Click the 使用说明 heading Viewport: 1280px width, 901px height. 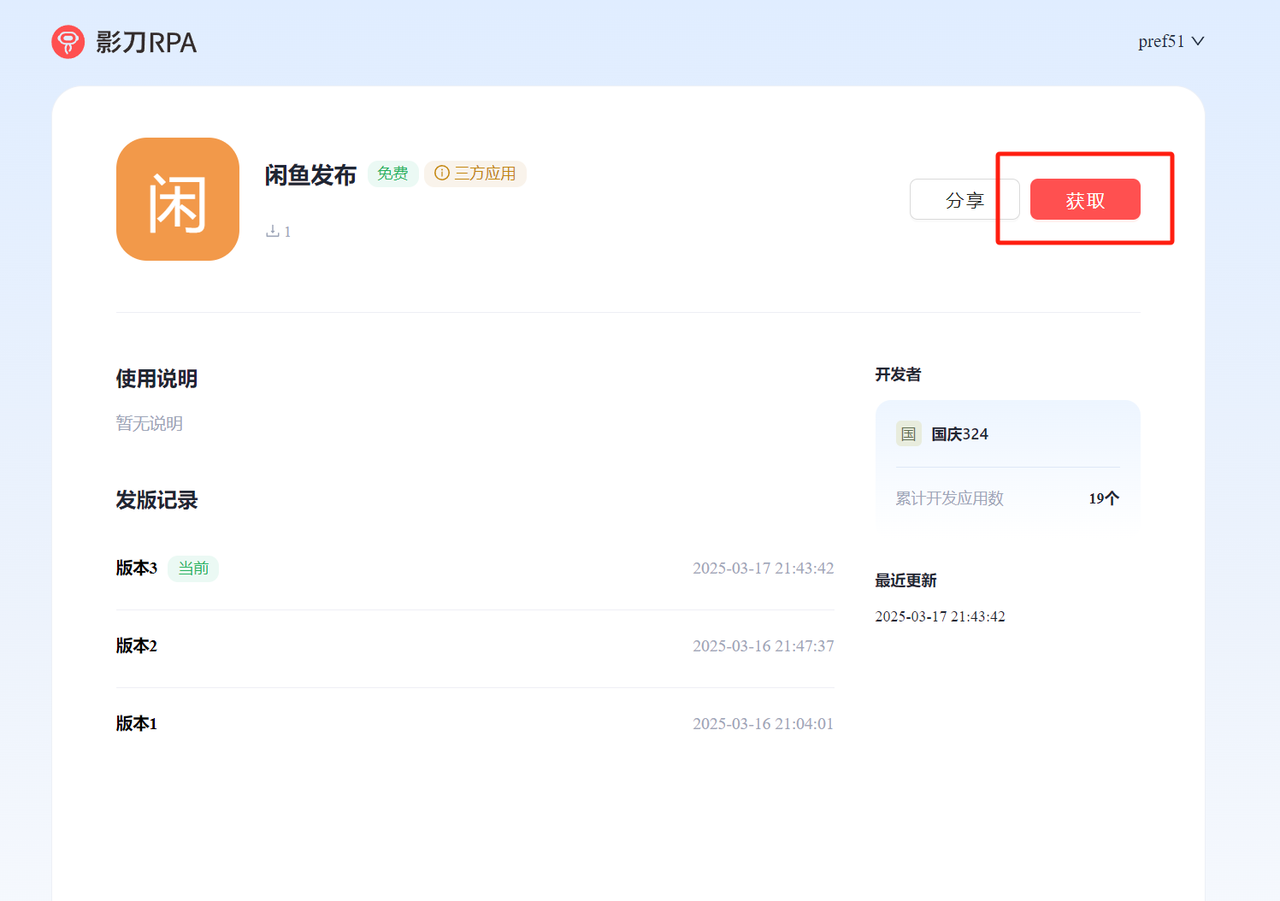(157, 379)
